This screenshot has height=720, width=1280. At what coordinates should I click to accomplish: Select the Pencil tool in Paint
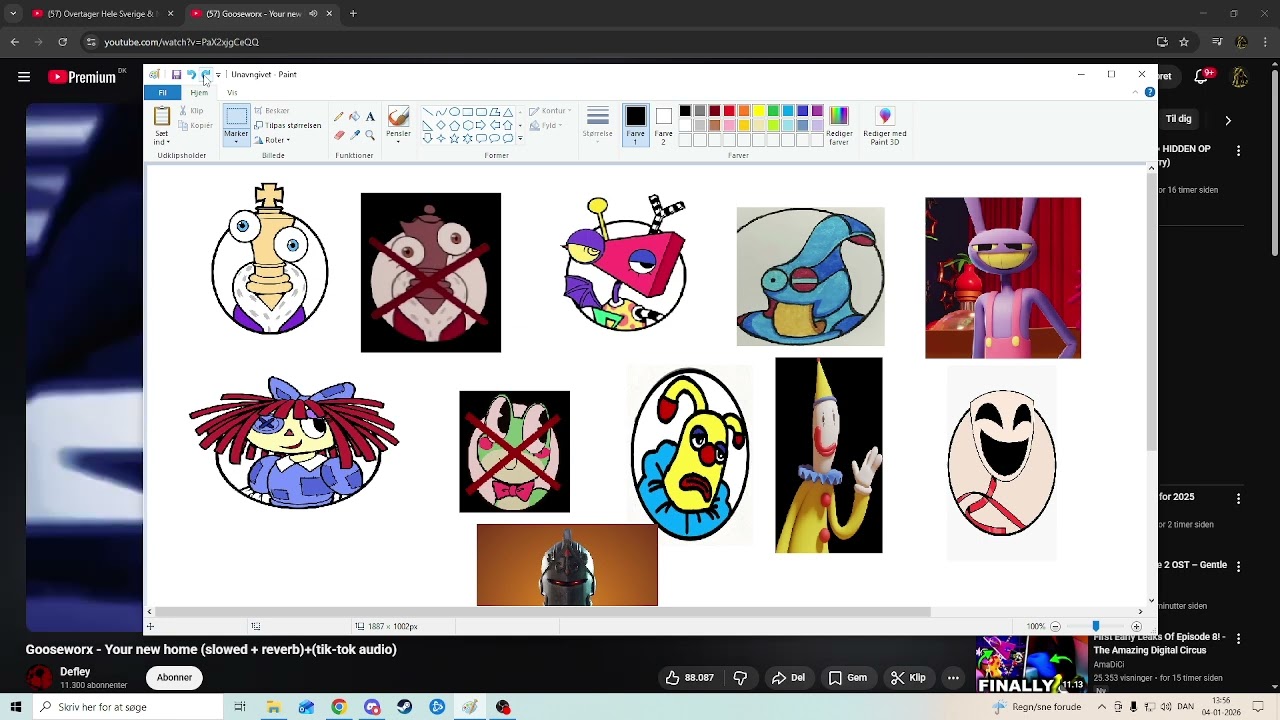pyautogui.click(x=339, y=117)
